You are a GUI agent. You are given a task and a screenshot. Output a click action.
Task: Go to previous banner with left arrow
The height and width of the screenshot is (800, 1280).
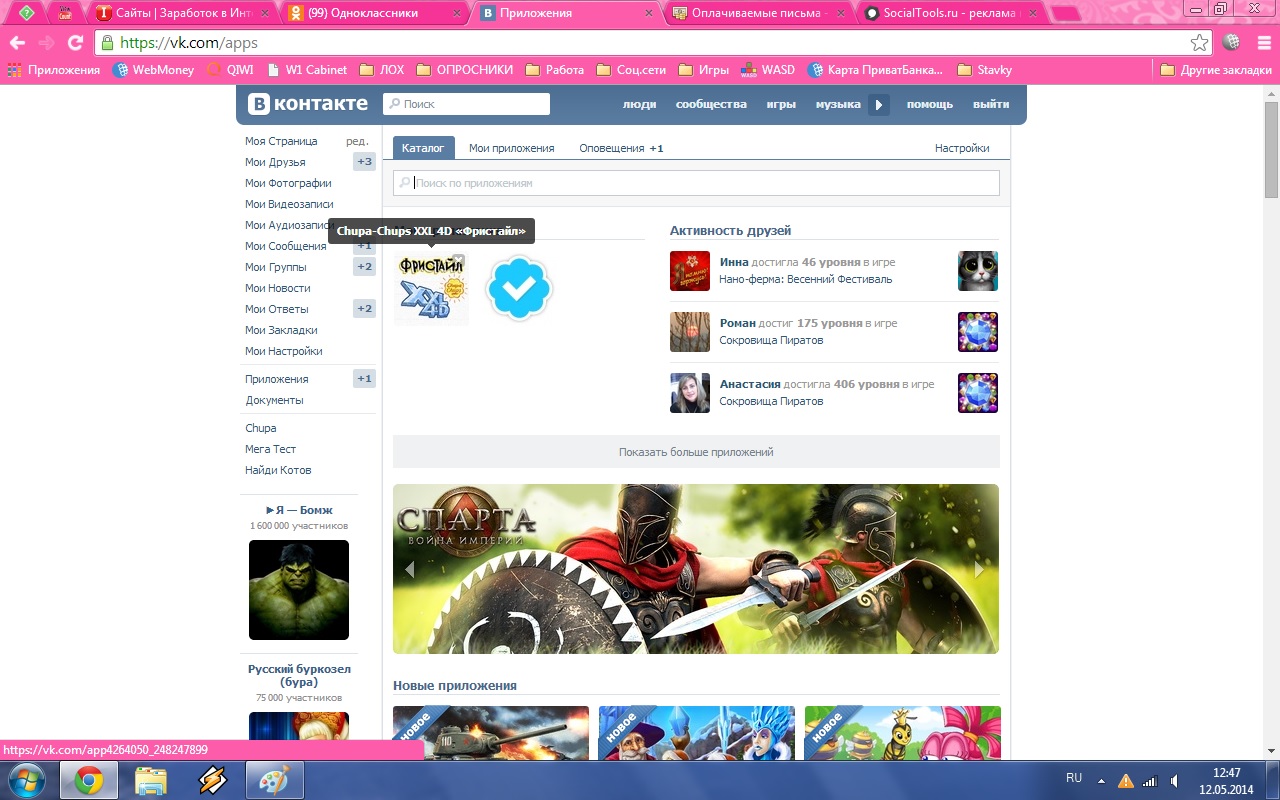pos(409,569)
